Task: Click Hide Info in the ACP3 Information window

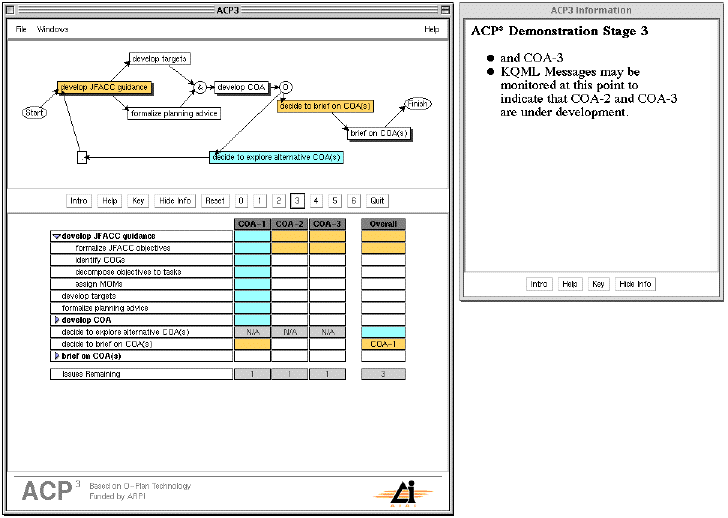Action: (635, 284)
